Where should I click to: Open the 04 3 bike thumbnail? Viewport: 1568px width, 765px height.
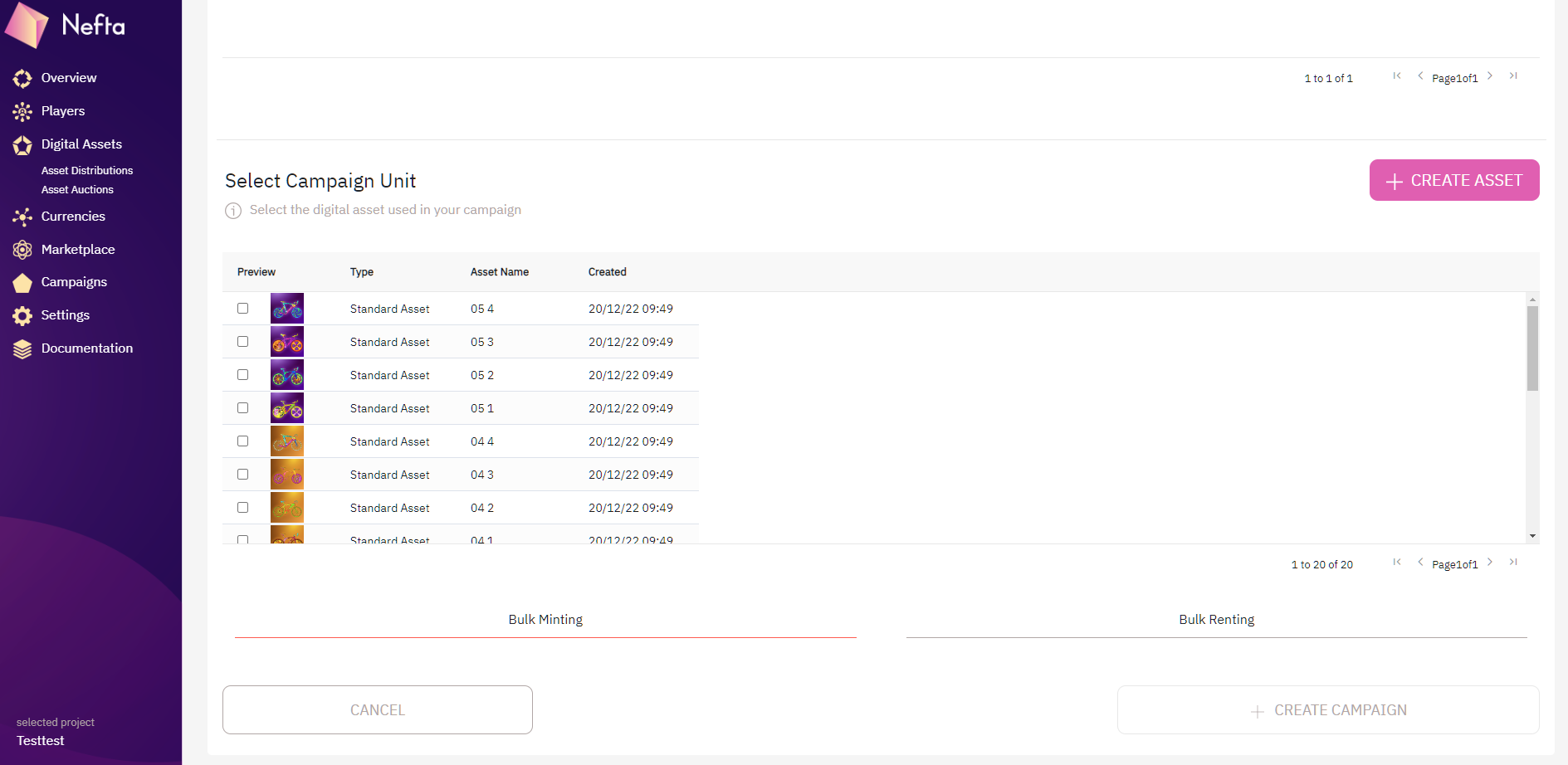(x=287, y=475)
